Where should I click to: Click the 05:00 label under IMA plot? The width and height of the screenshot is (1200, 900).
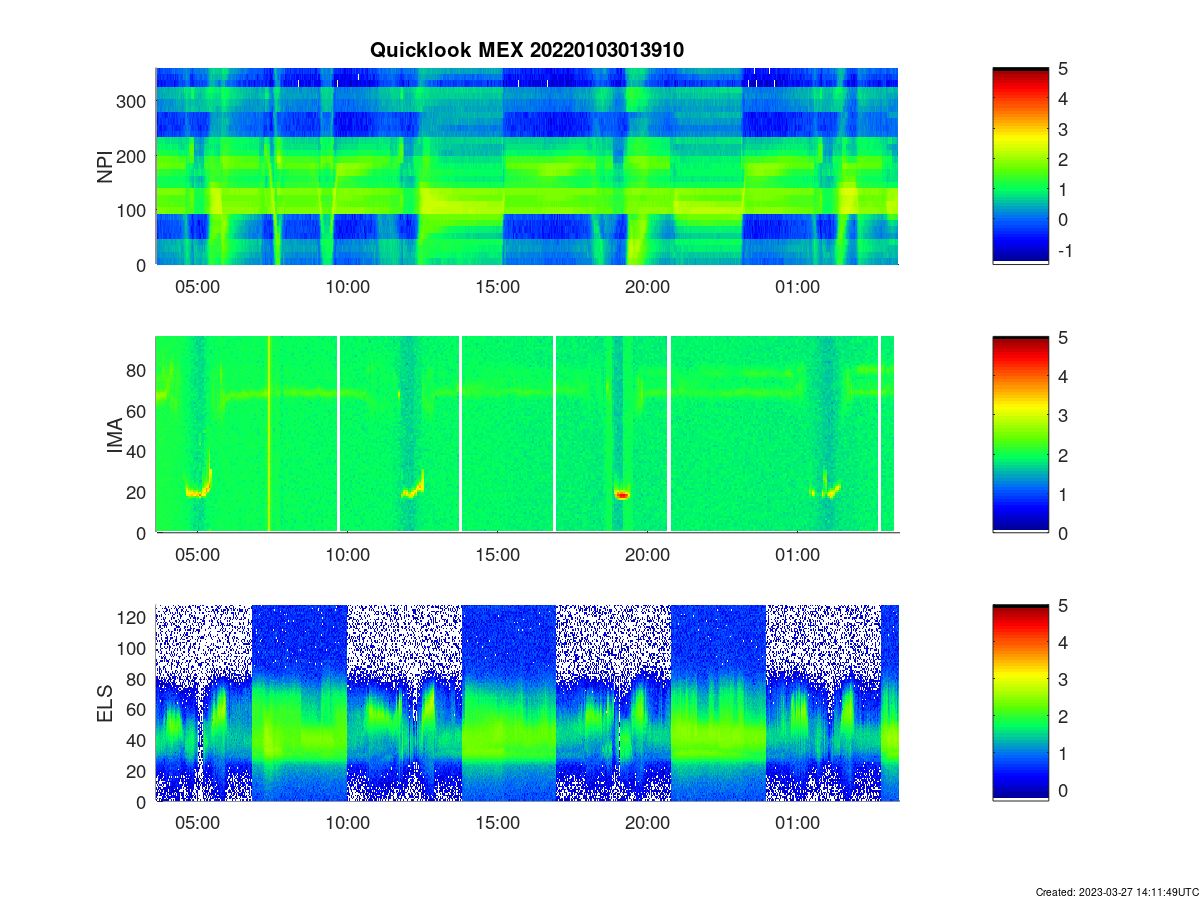pos(198,554)
